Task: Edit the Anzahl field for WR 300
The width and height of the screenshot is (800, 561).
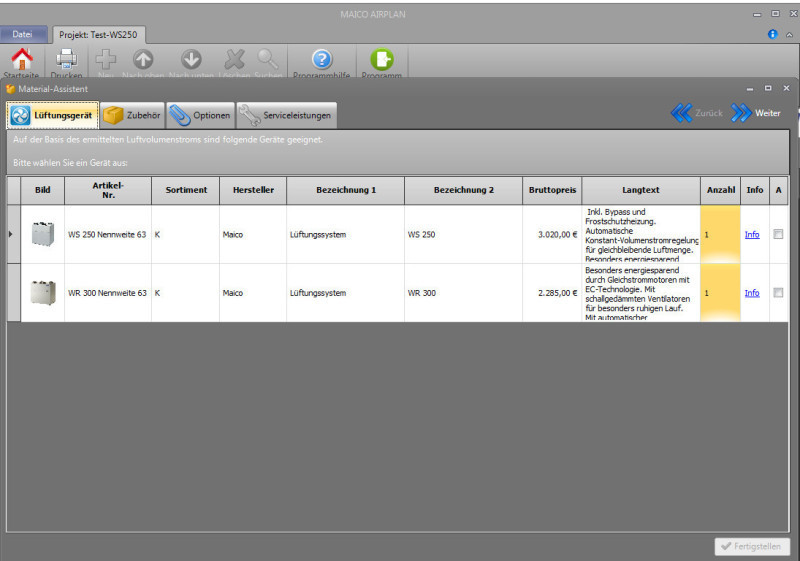Action: (x=720, y=293)
